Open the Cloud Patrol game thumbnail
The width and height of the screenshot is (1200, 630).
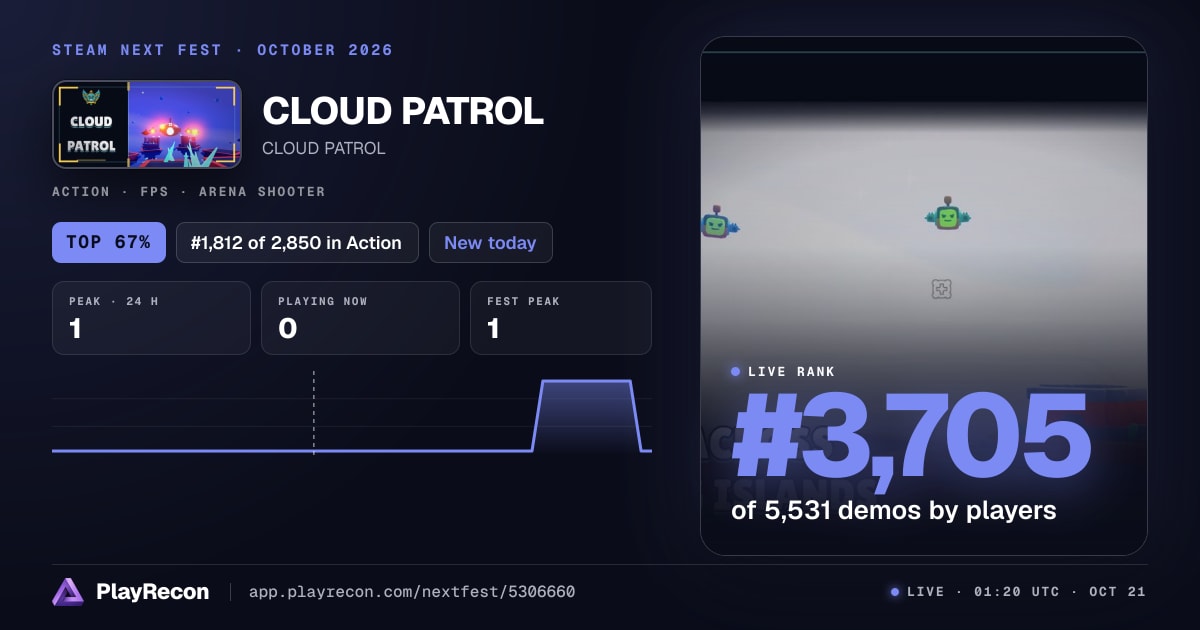147,124
